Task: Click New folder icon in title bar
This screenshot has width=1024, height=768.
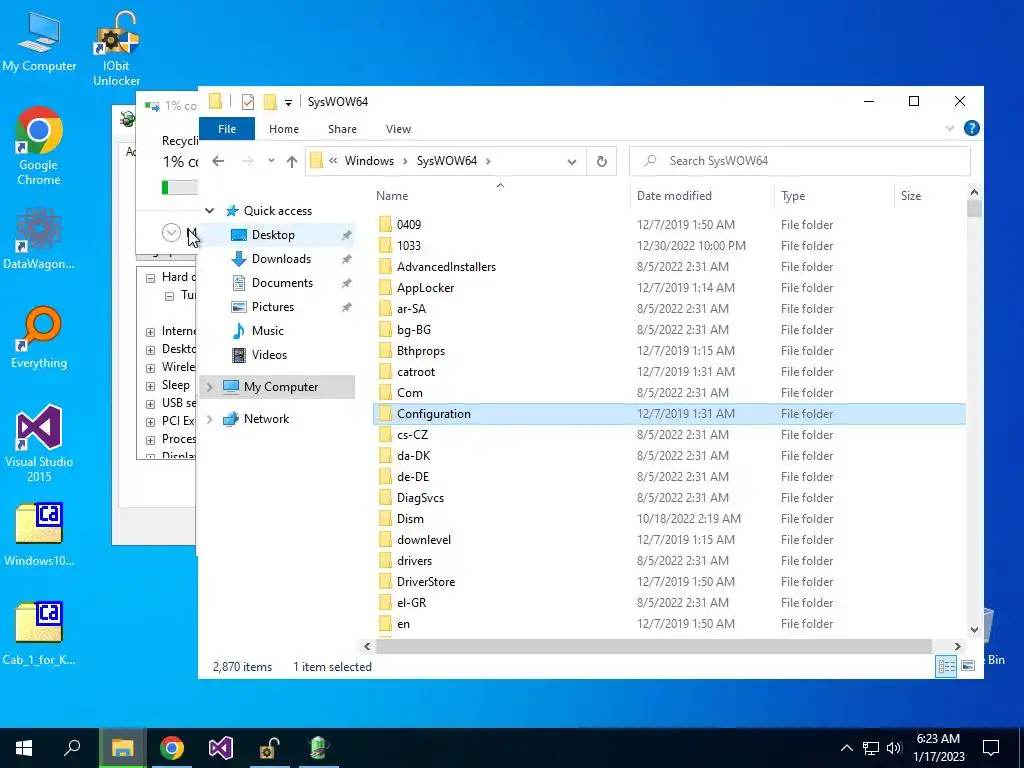Action: 270,102
